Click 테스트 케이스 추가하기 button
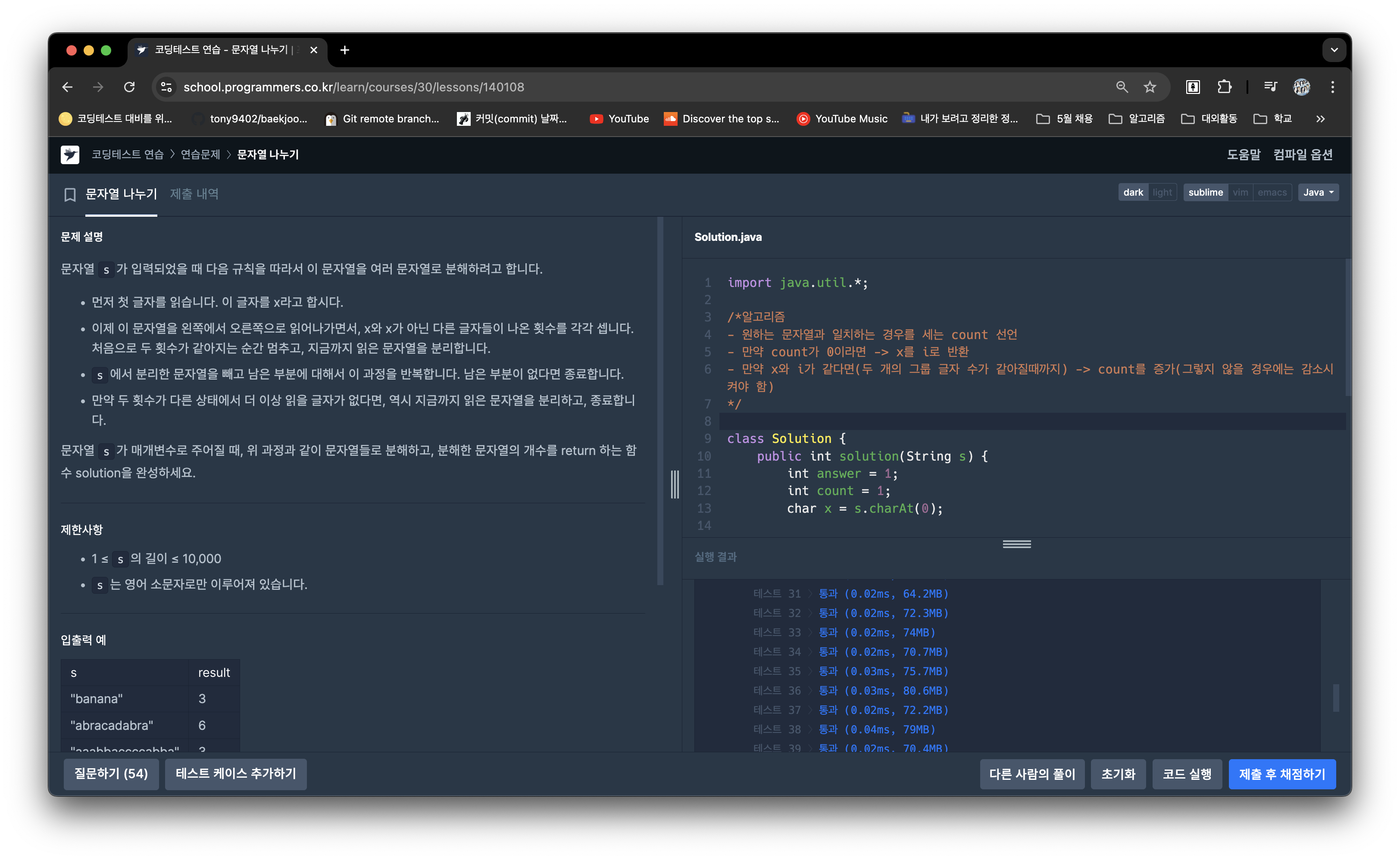 click(235, 773)
